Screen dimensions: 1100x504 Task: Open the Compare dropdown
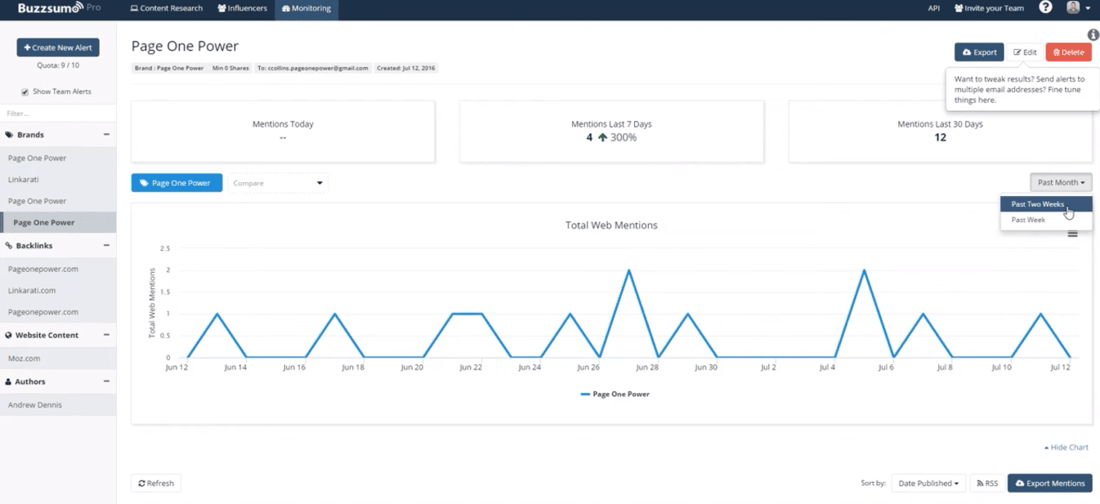278,183
